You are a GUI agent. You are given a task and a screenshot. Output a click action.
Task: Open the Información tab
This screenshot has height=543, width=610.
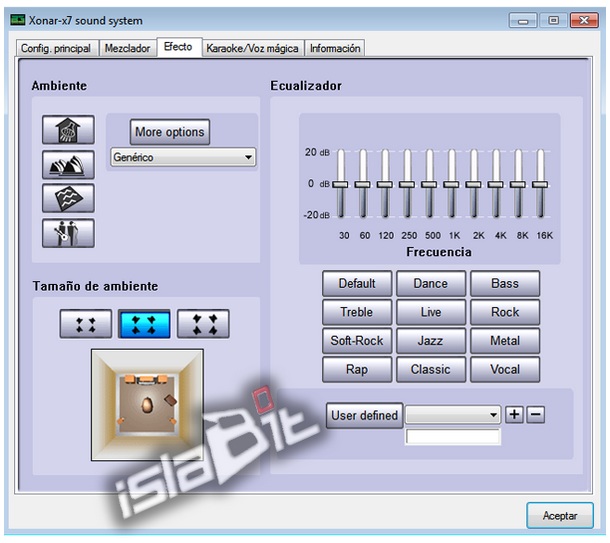click(x=335, y=48)
